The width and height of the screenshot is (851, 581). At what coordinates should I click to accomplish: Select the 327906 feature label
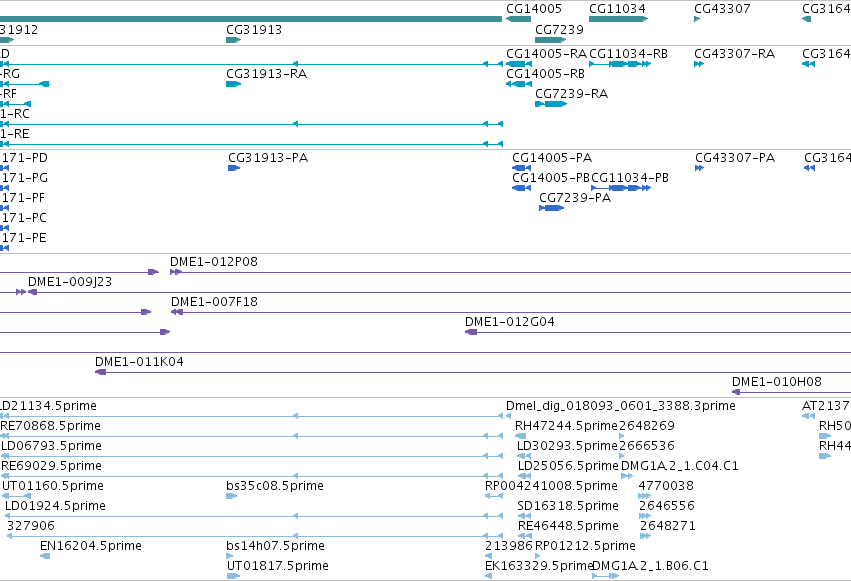click(x=30, y=526)
